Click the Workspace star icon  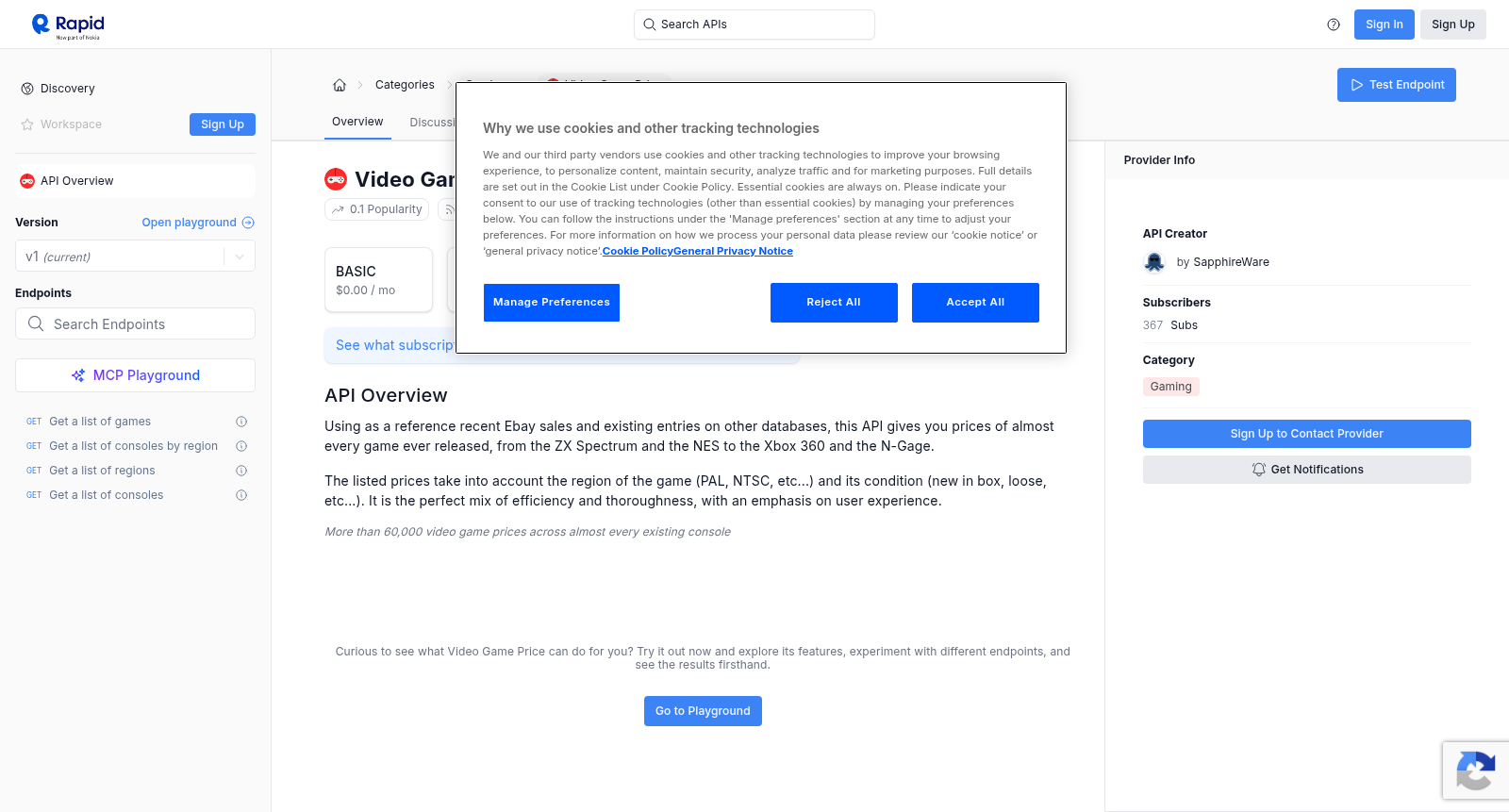tap(27, 124)
